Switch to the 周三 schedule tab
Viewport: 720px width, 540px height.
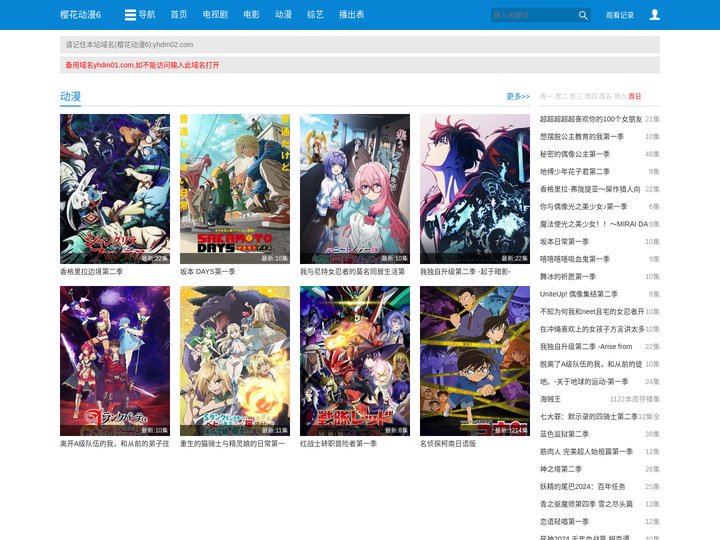[x=575, y=96]
